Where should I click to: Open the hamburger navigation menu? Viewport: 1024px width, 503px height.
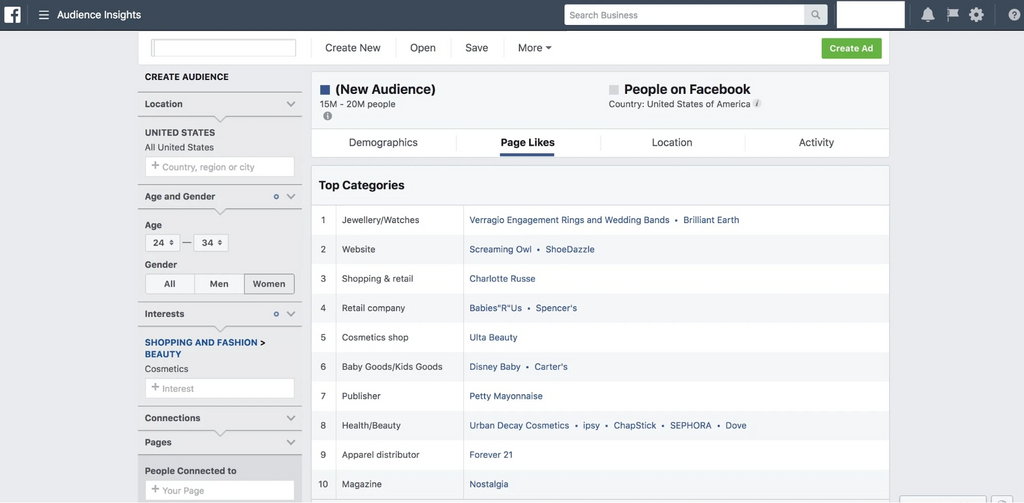(x=44, y=15)
